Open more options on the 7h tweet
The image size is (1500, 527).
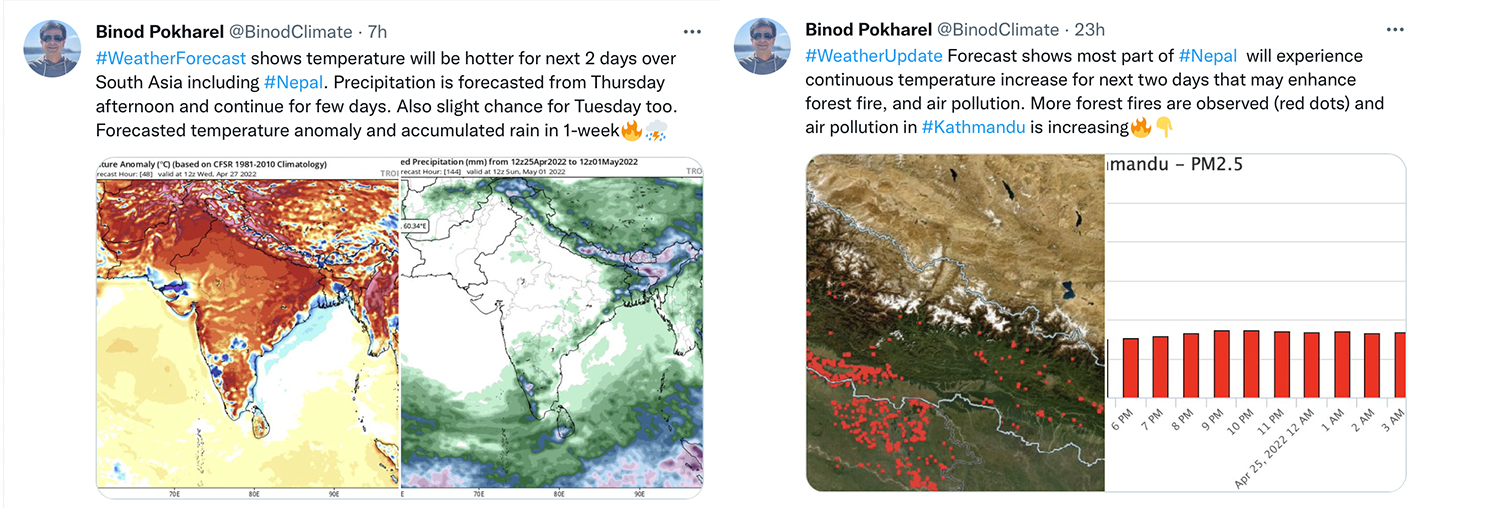click(x=692, y=31)
